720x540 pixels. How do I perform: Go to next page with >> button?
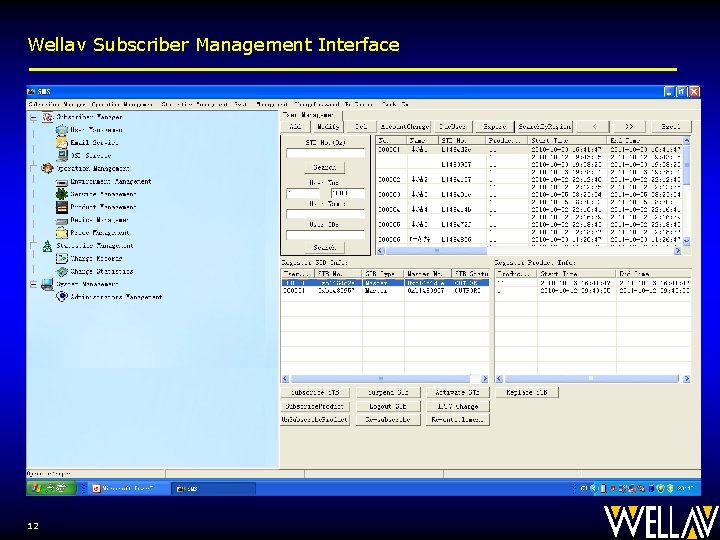629,126
